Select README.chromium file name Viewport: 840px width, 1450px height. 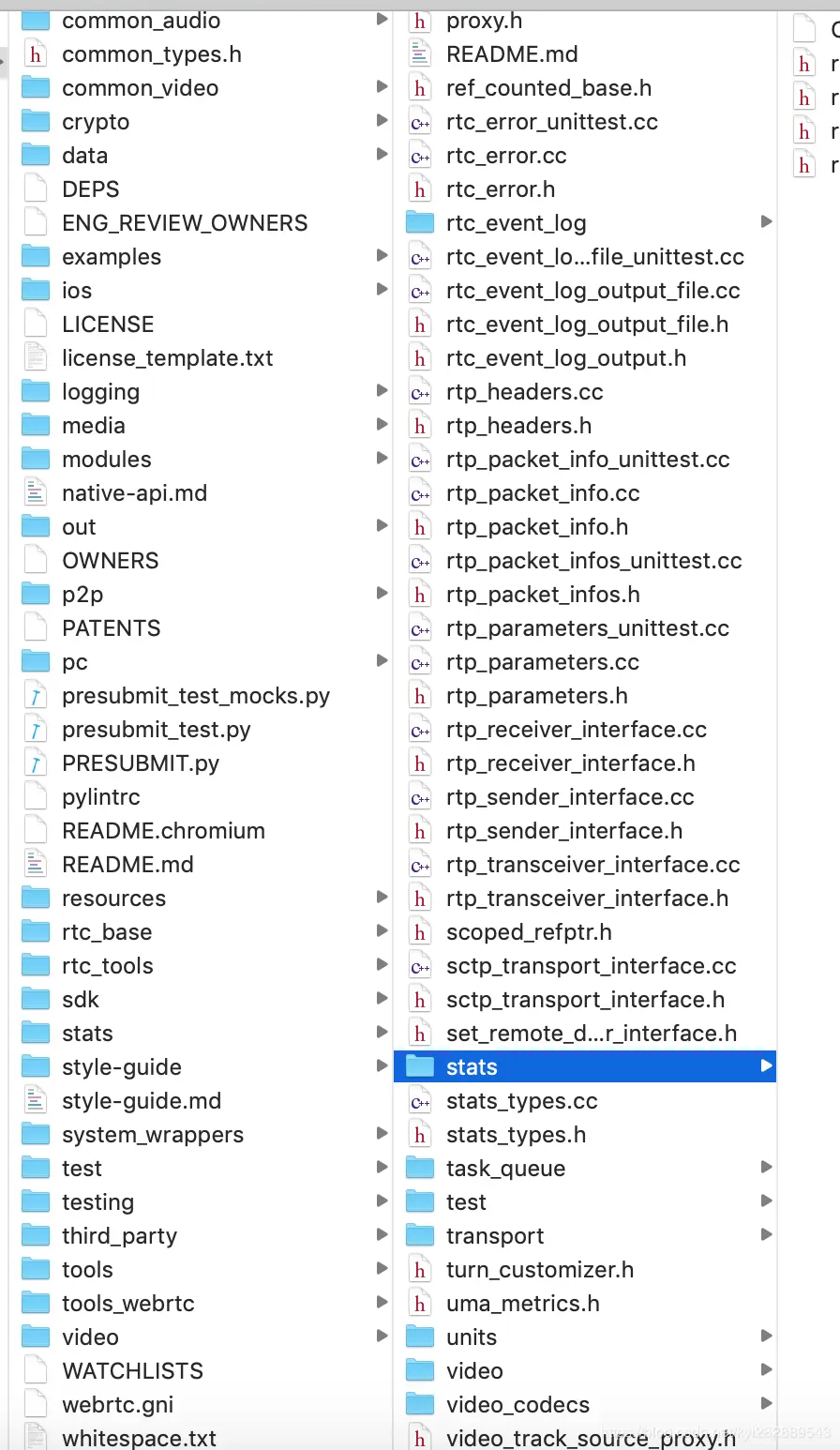(163, 831)
